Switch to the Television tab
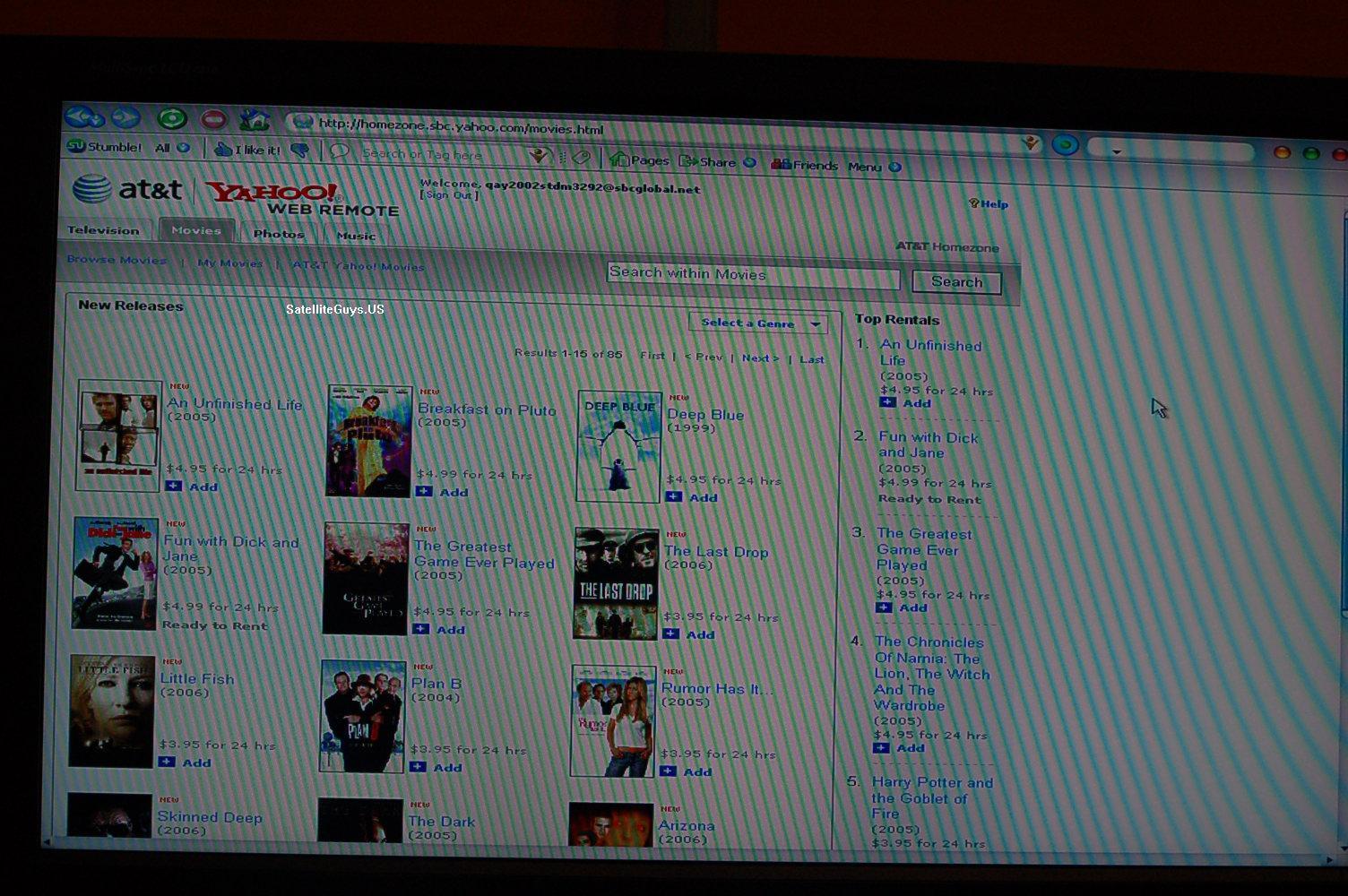Screen dimensions: 1348x896 coord(104,229)
